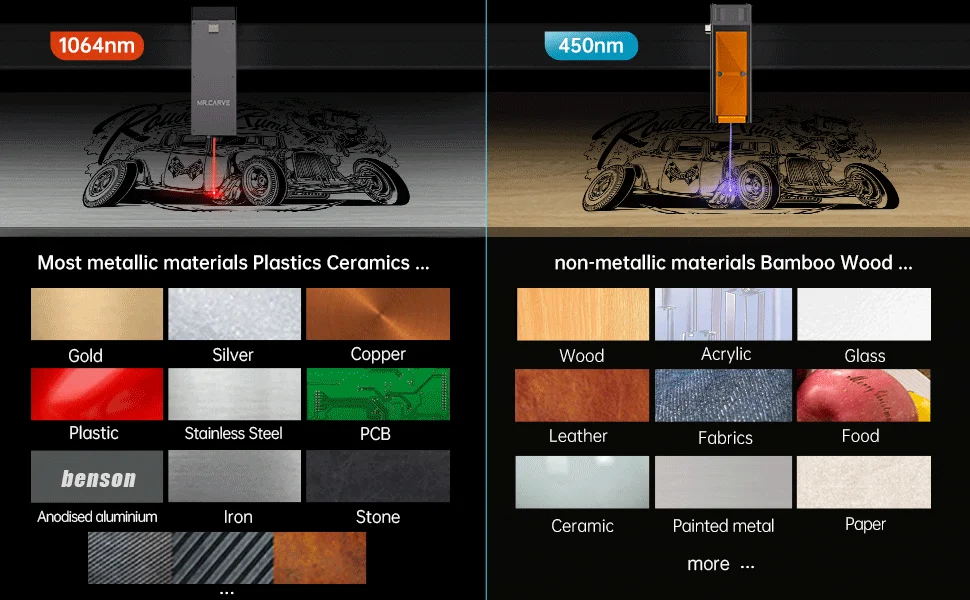Click the 'Acrylic' label

click(726, 354)
